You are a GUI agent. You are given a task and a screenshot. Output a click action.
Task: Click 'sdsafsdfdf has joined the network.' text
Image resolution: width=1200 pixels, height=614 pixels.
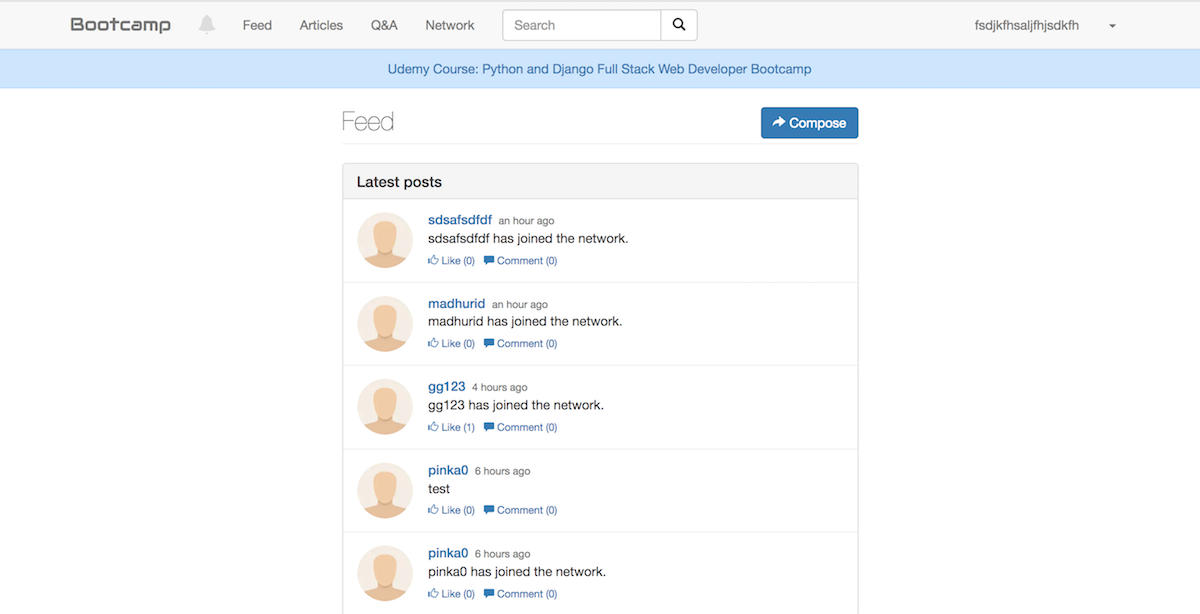528,238
